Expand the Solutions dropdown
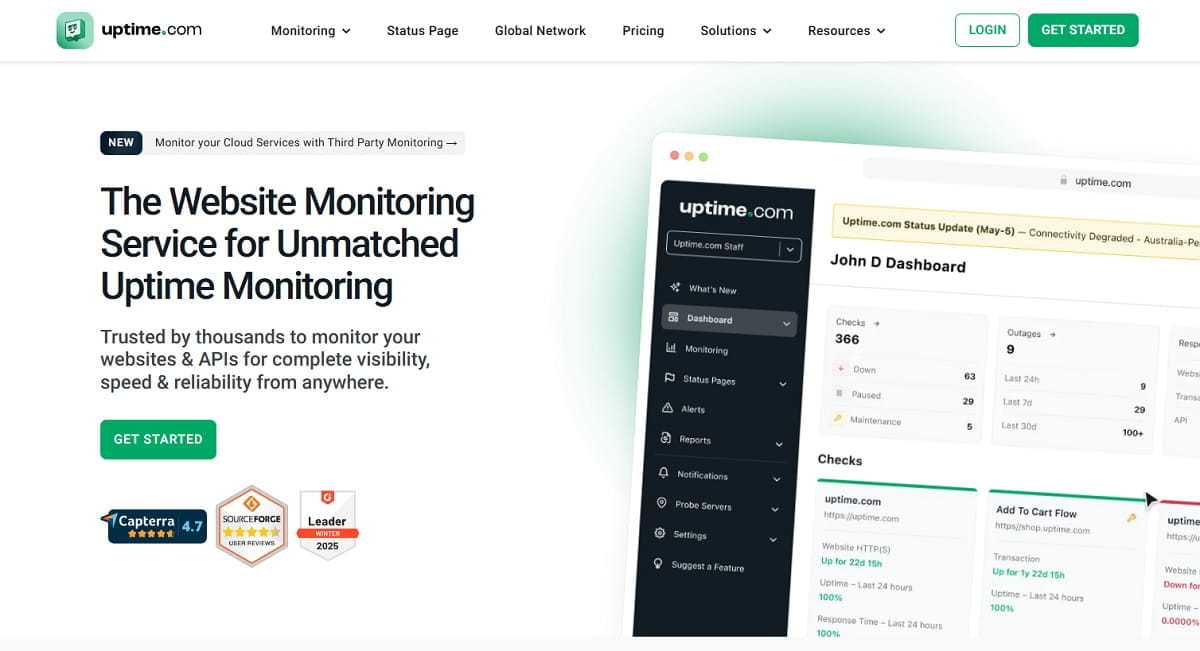This screenshot has width=1200, height=651. pos(736,31)
